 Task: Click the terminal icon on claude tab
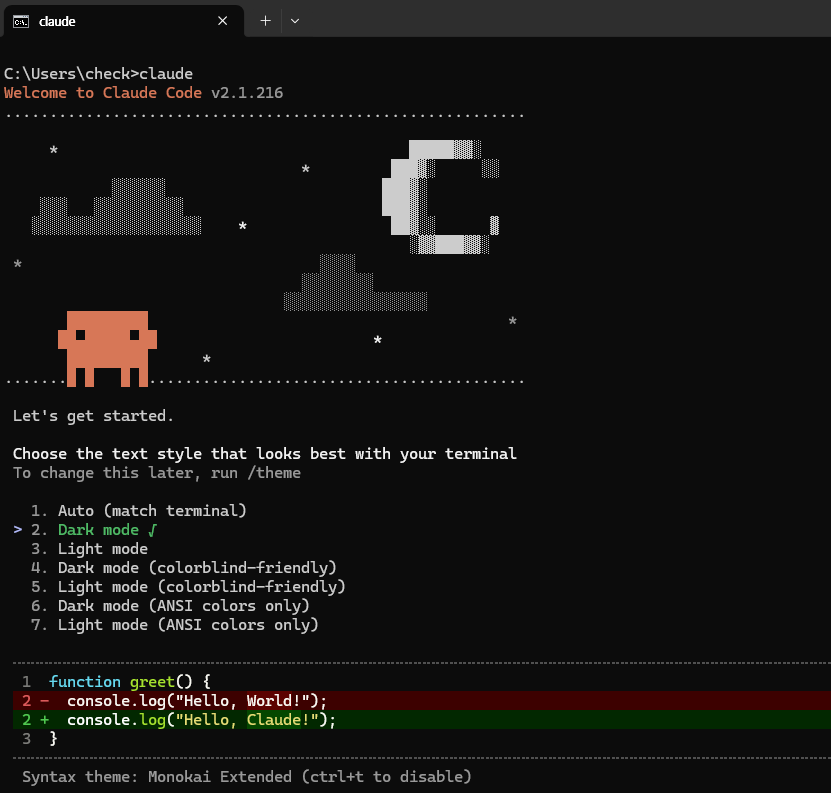[x=21, y=22]
